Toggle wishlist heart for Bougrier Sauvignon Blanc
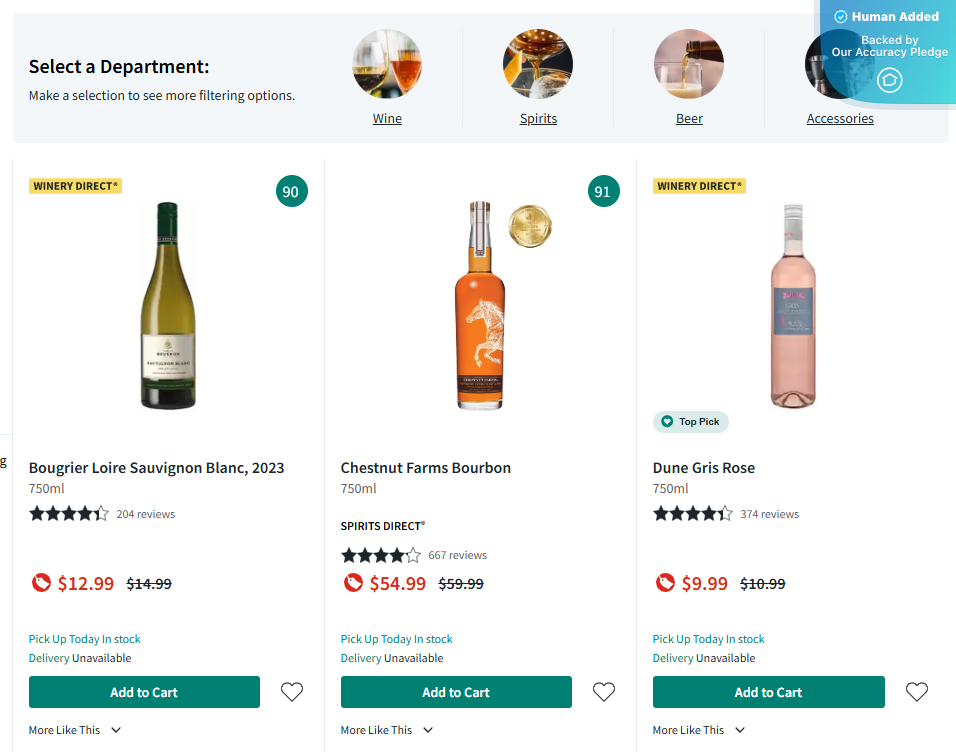Viewport: 956px width, 752px height. click(291, 691)
